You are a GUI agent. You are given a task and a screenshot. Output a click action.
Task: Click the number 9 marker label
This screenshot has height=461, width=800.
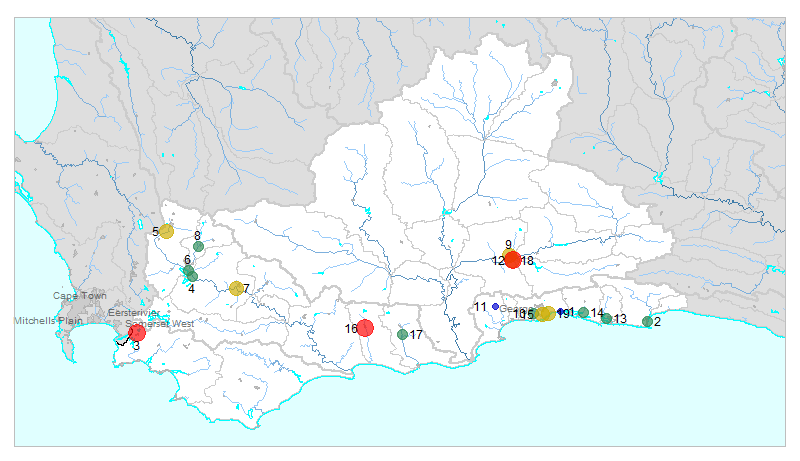508,245
